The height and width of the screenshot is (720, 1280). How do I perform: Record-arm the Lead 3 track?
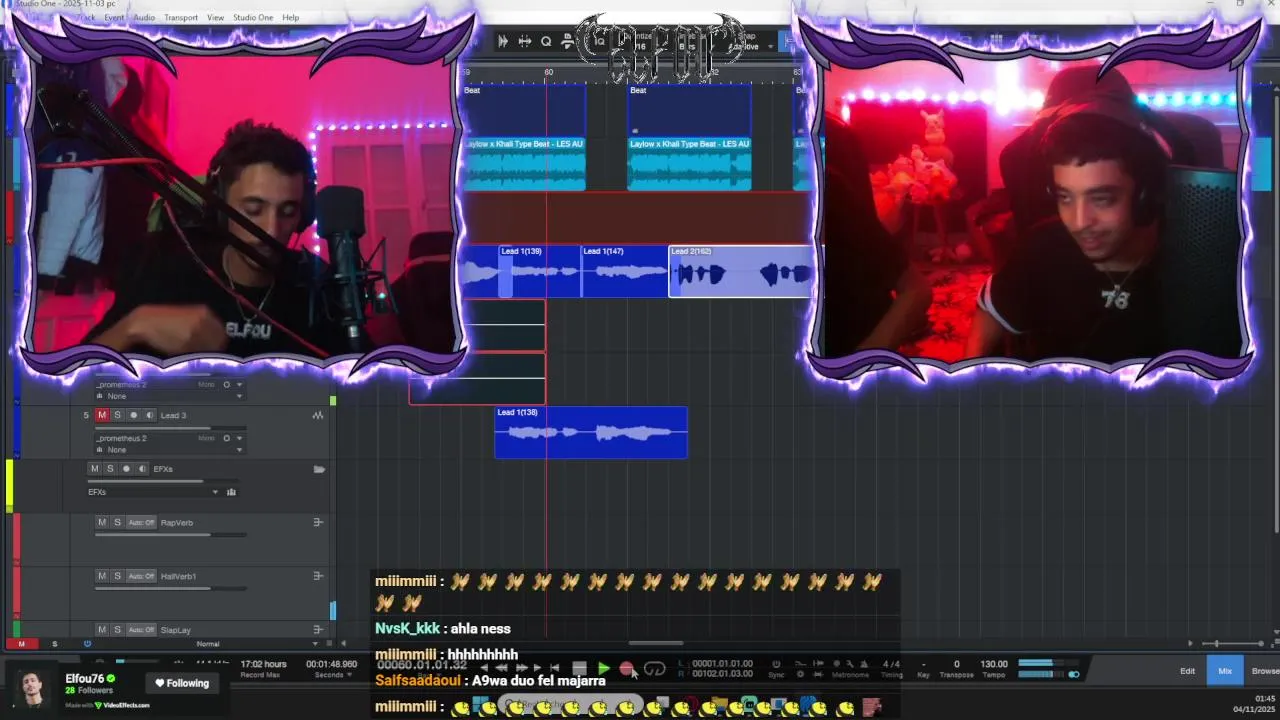[133, 415]
